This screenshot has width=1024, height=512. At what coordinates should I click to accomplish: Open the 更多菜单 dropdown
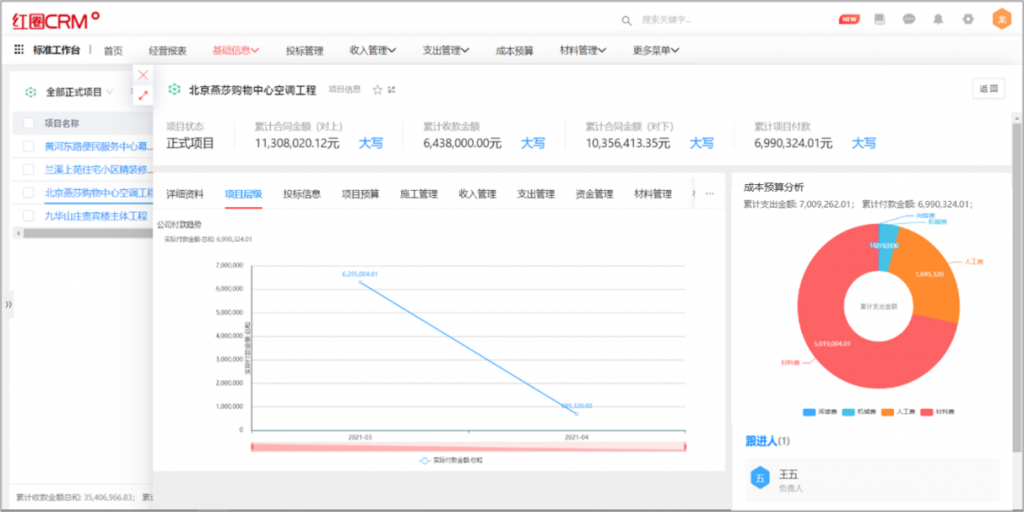(x=656, y=50)
